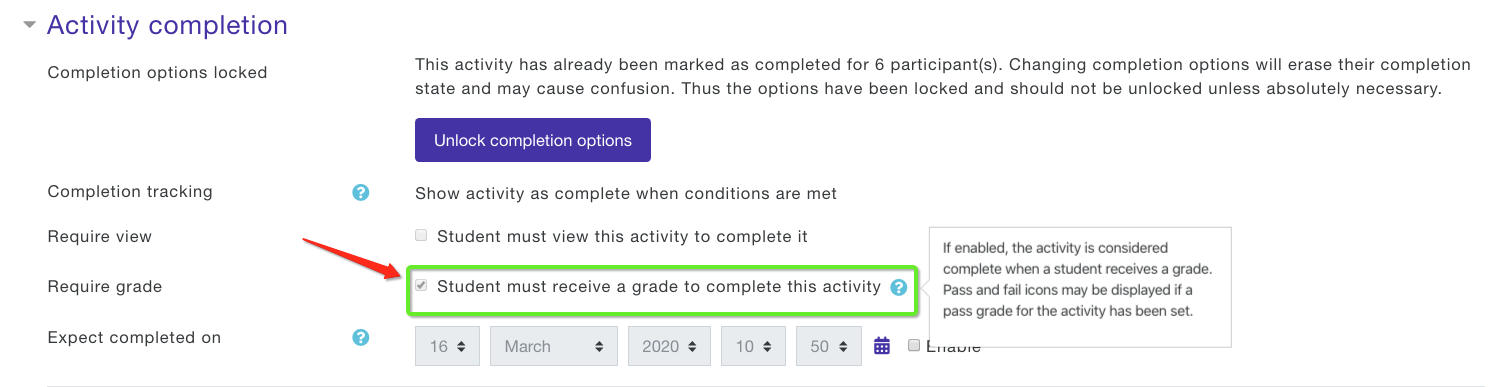This screenshot has height=387, width=1490.
Task: Tick the Require view checkbox
Action: [421, 236]
